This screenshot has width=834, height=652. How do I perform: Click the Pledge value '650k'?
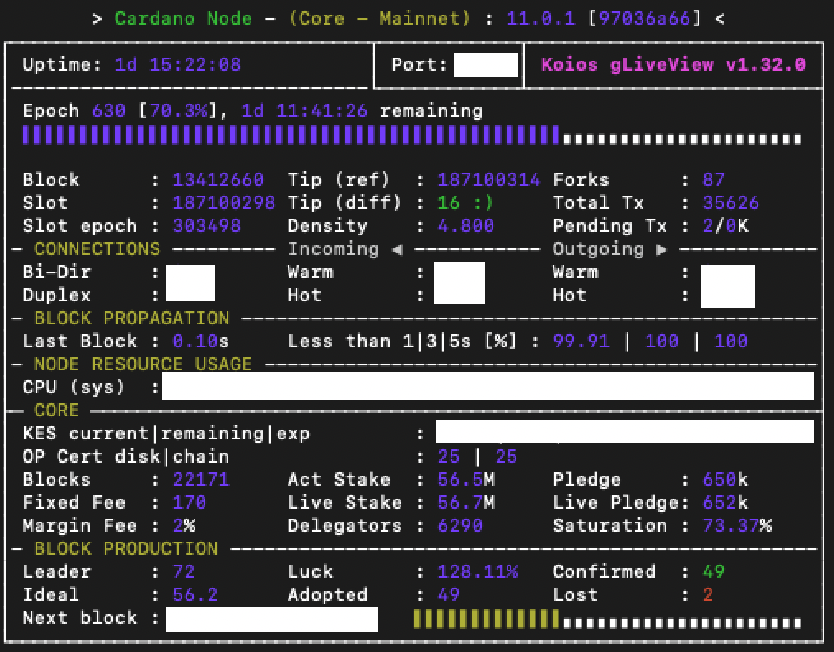click(725, 479)
